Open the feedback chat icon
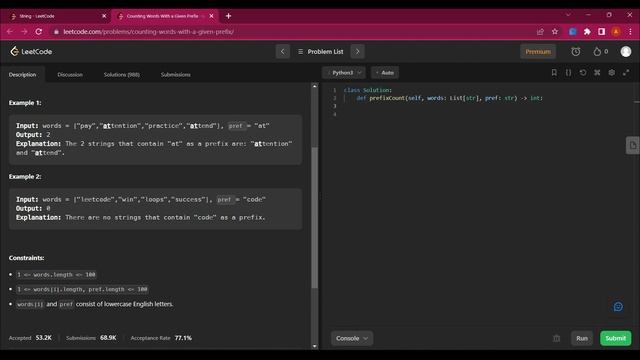 click(618, 307)
